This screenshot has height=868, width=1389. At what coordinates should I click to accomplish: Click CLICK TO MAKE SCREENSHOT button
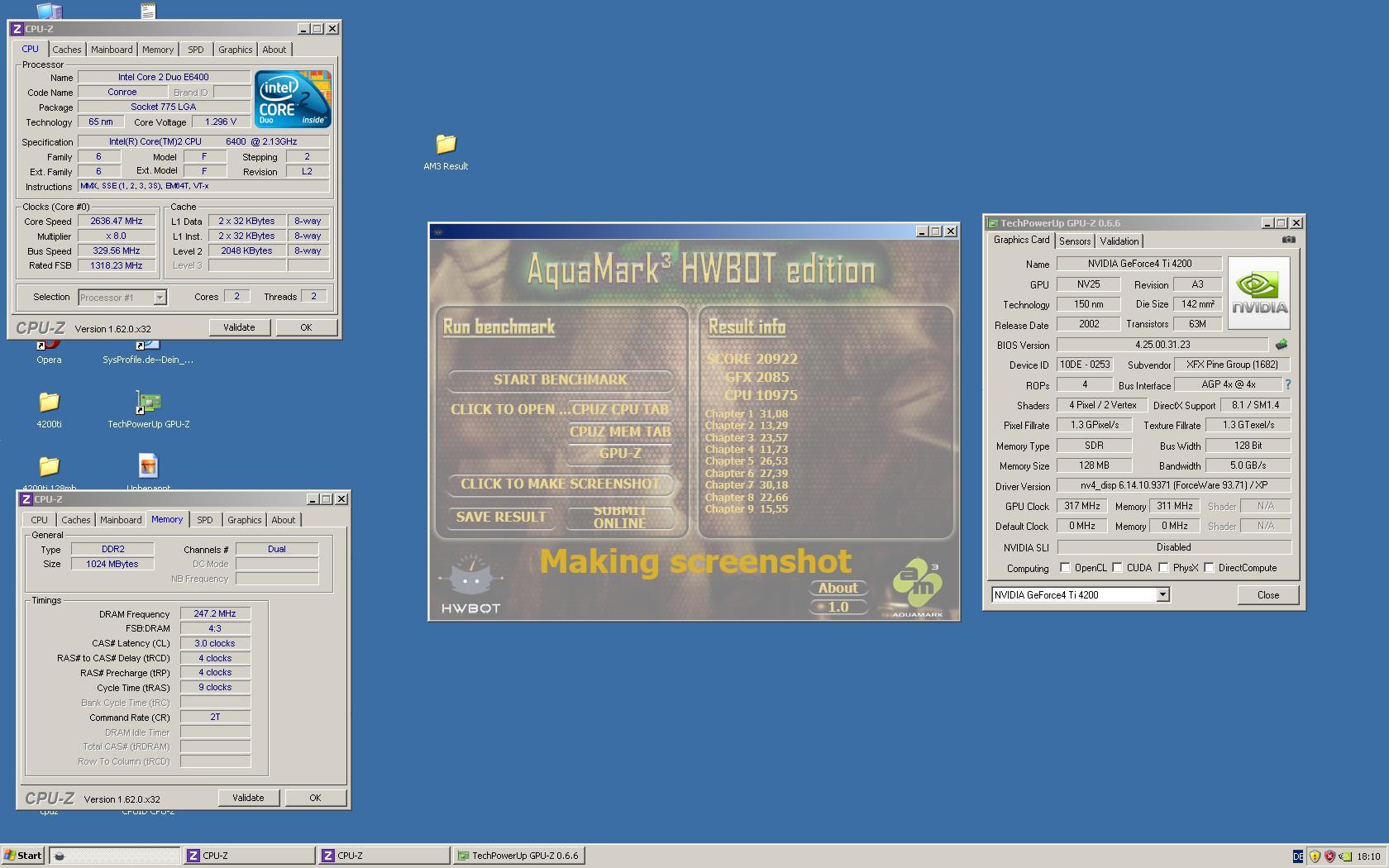pyautogui.click(x=561, y=484)
